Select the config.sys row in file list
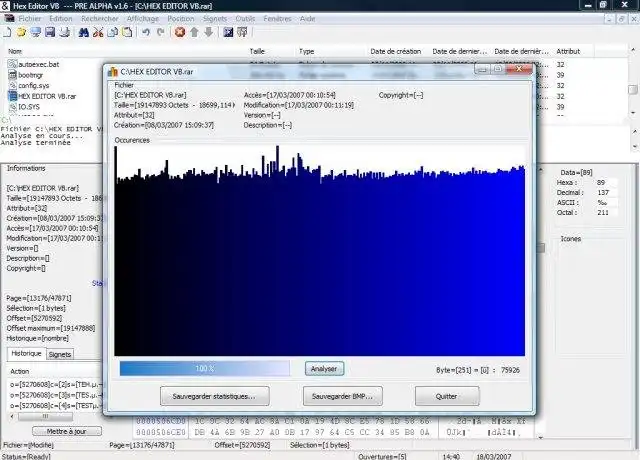The width and height of the screenshot is (640, 460). [x=33, y=86]
